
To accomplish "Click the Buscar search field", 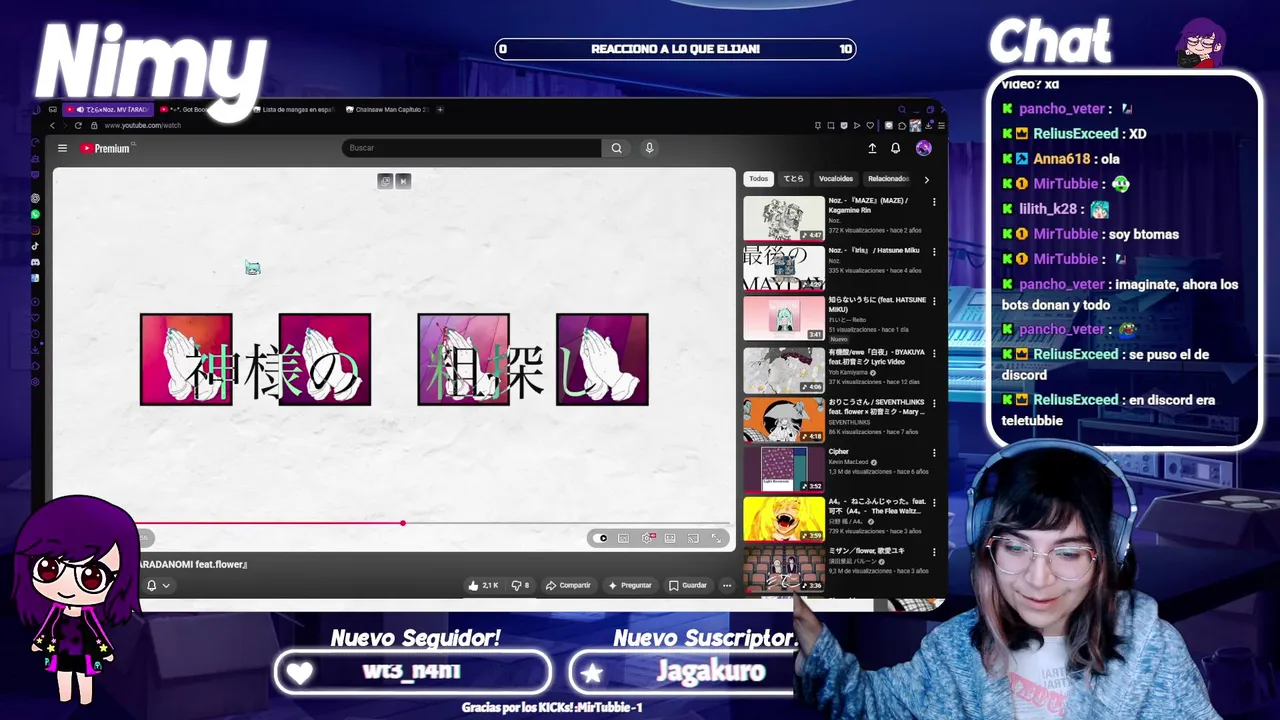I will (x=472, y=148).
